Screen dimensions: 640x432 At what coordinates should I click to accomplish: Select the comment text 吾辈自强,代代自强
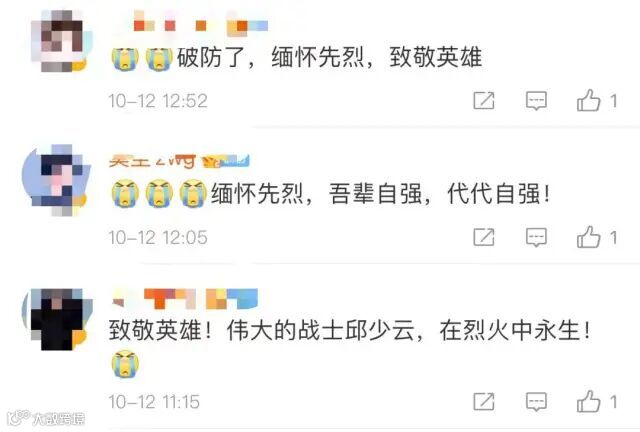pos(439,194)
